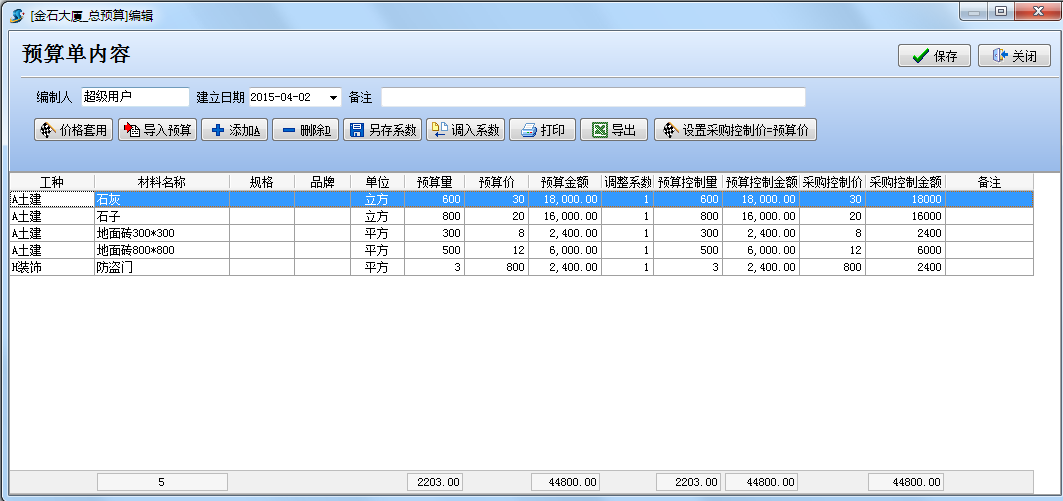Click the 价格套用 toolbar button
This screenshot has height=501, width=1063.
73,130
